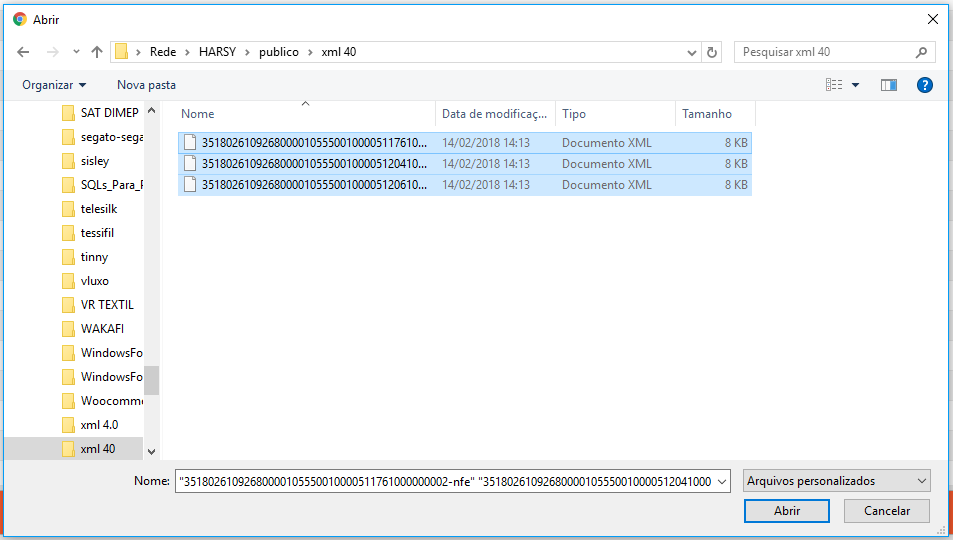The width and height of the screenshot is (953, 540).
Task: Click the vluxo folder icon
Action: click(69, 281)
